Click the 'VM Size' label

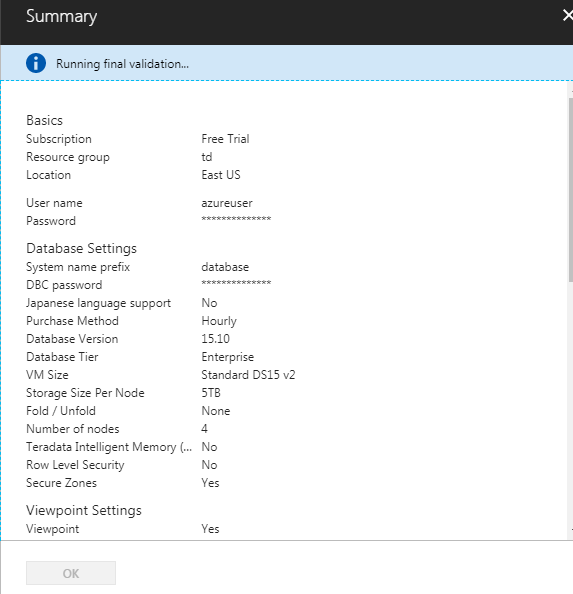[x=47, y=375]
